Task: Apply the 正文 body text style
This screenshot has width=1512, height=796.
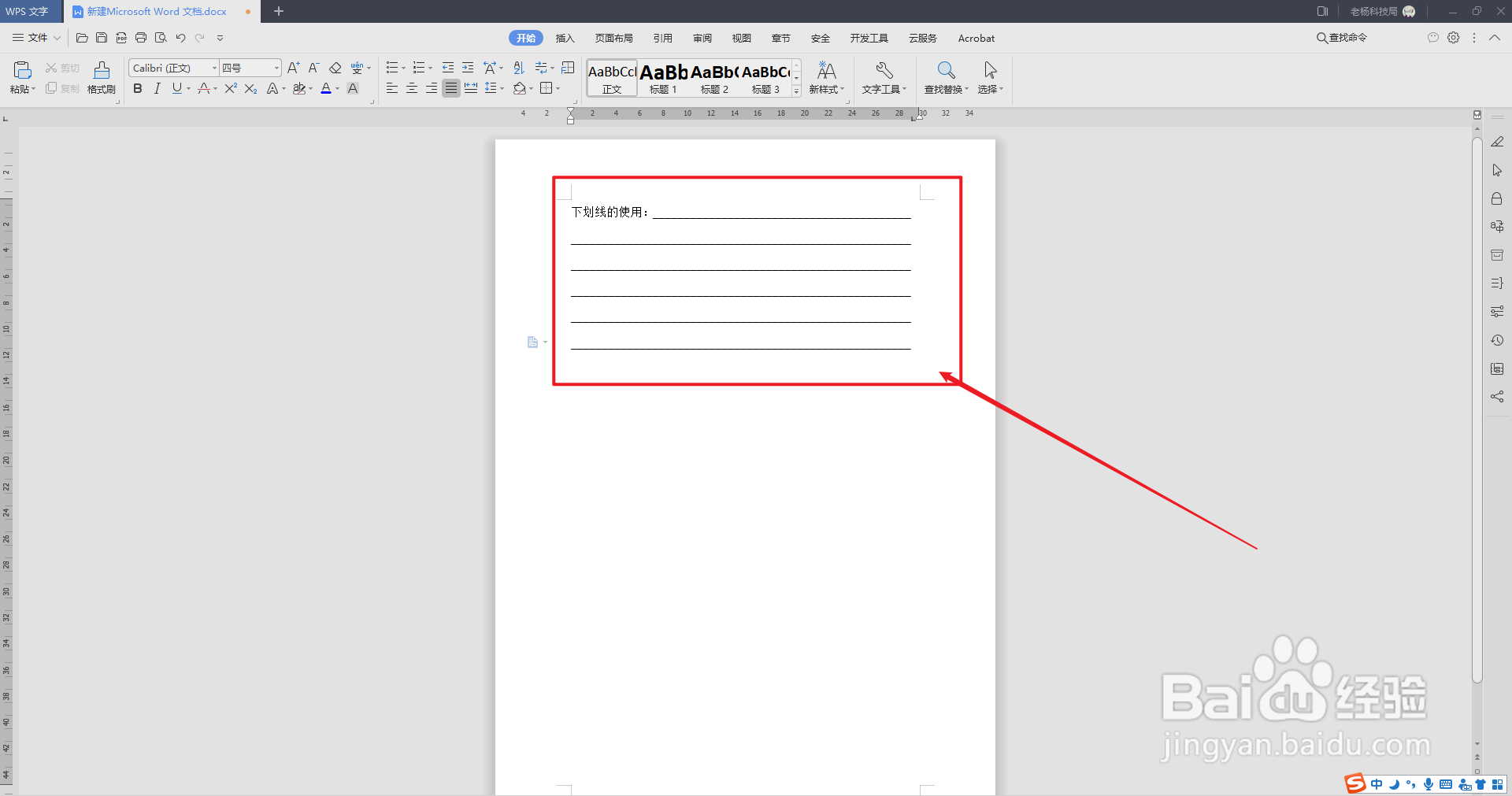Action: click(612, 78)
